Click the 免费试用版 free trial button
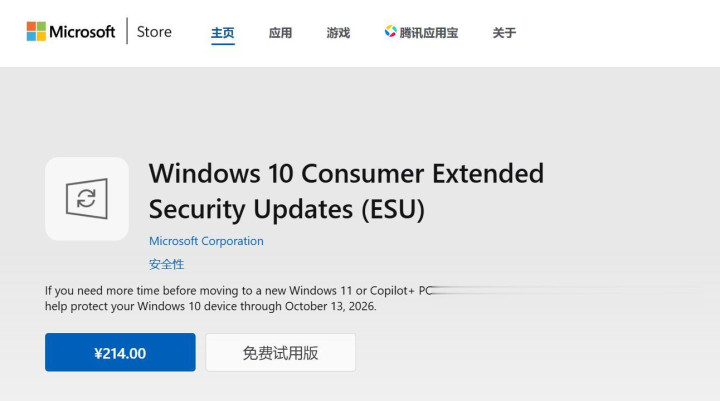This screenshot has width=720, height=401. click(280, 353)
